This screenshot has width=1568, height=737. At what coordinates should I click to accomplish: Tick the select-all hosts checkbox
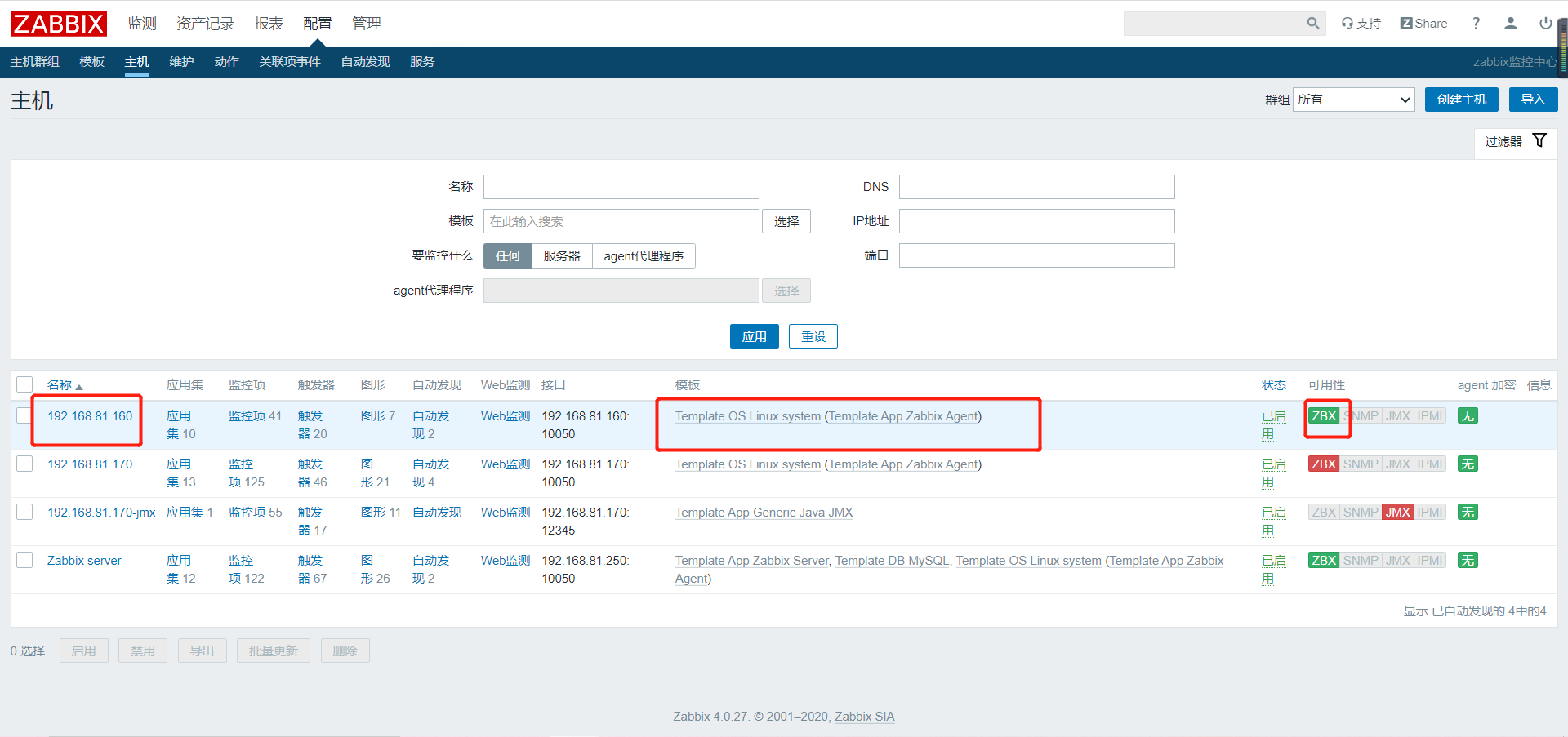(x=24, y=384)
